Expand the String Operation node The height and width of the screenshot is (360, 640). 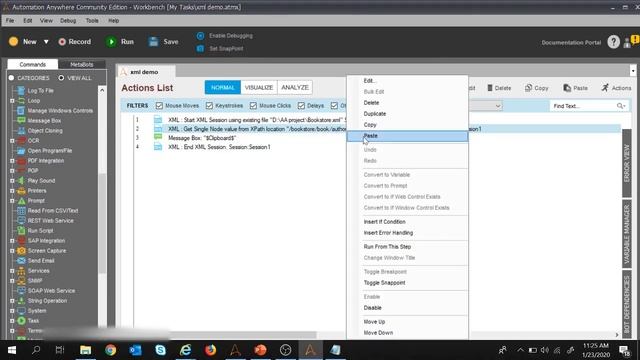[x=12, y=300]
